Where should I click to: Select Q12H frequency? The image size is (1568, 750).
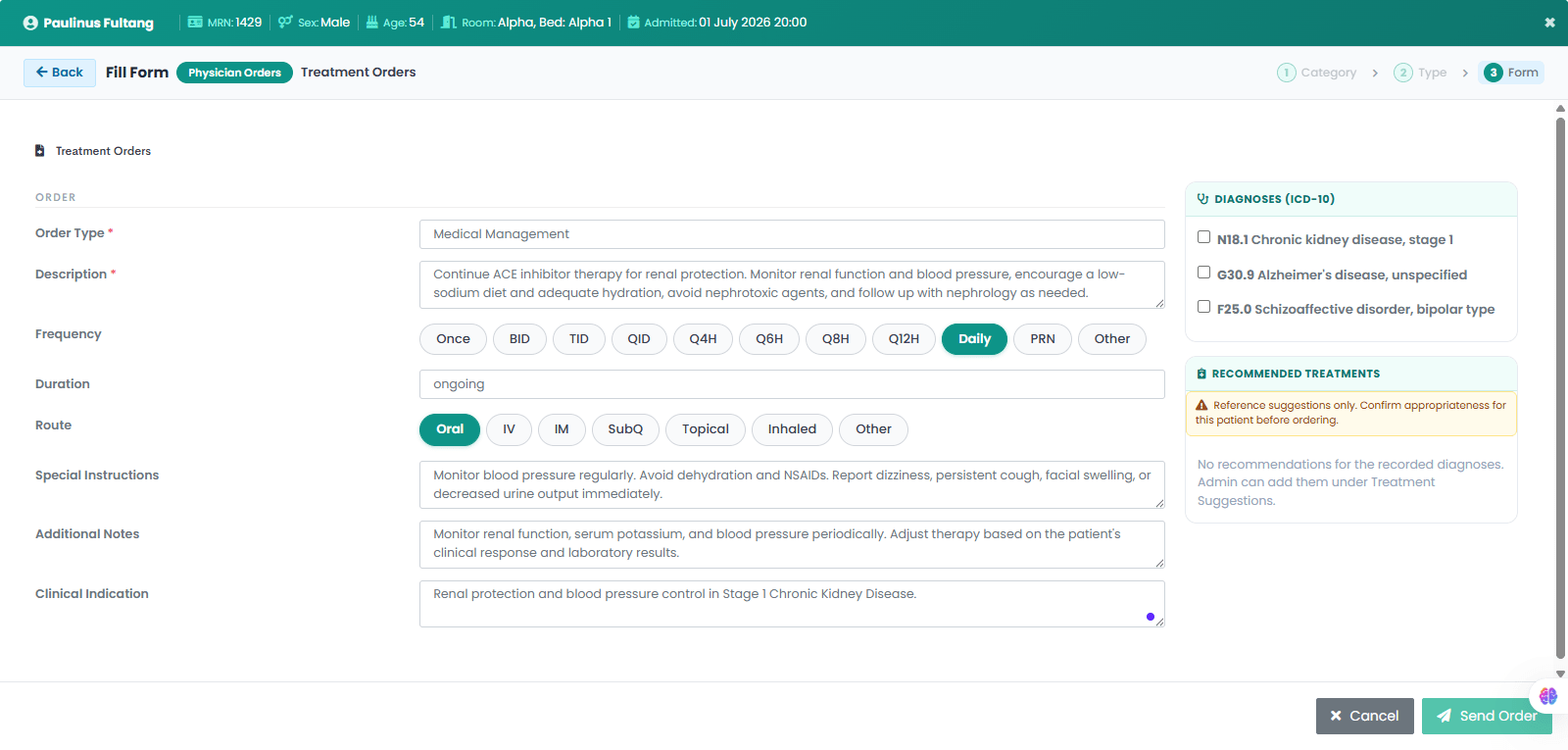pos(904,339)
